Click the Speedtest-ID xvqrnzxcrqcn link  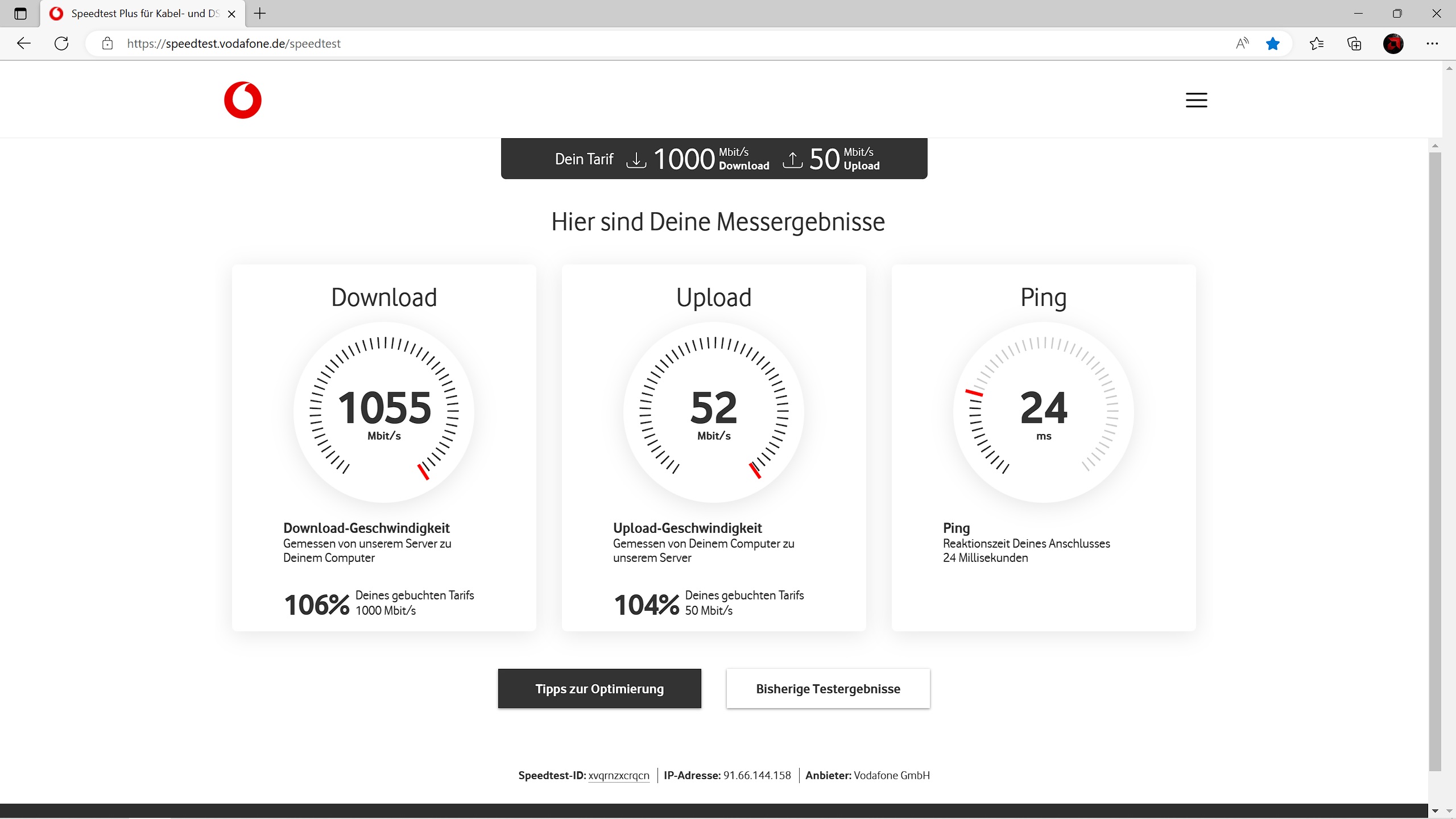coord(618,775)
